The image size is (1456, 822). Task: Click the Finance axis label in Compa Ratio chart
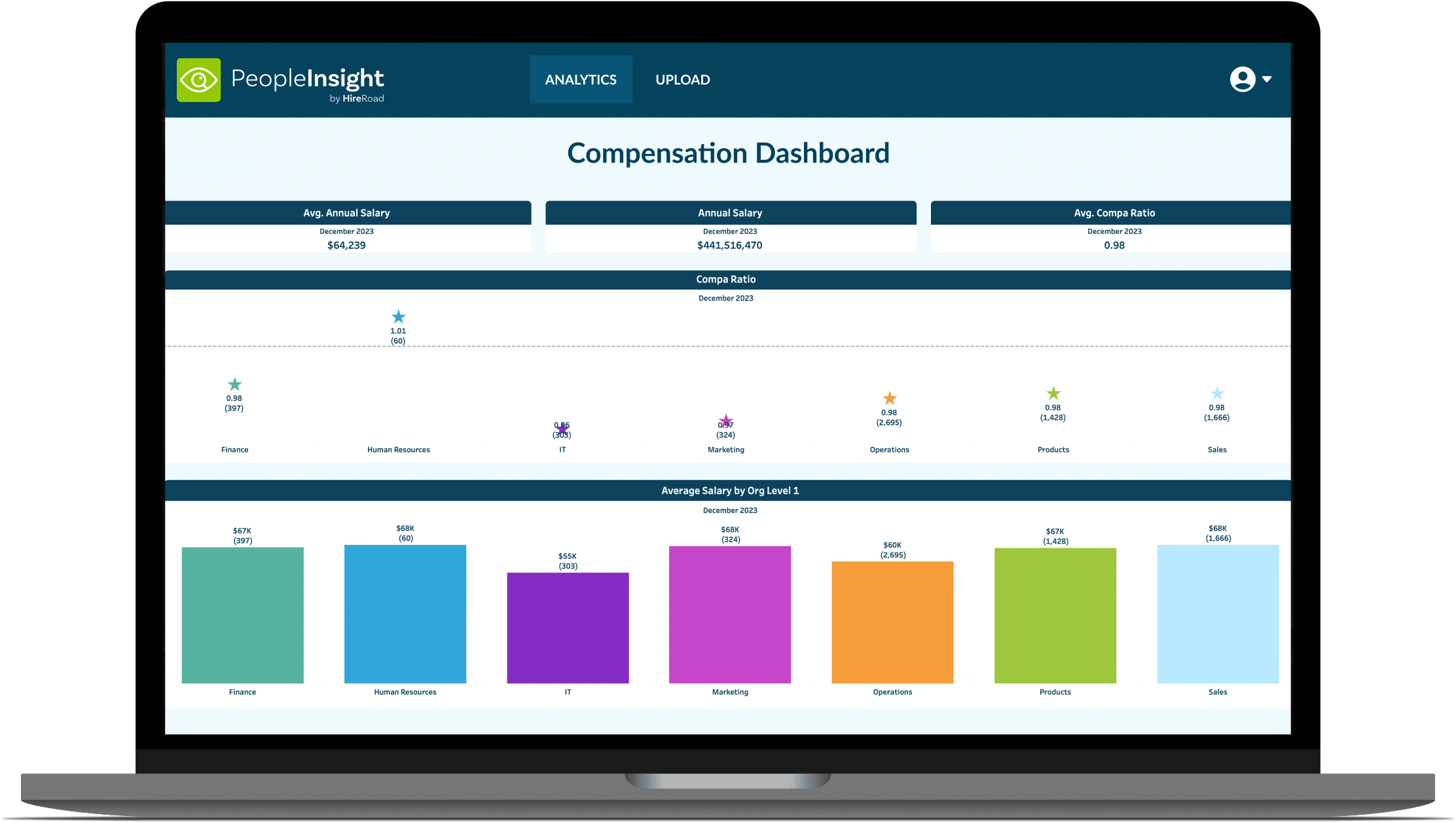pyautogui.click(x=235, y=450)
